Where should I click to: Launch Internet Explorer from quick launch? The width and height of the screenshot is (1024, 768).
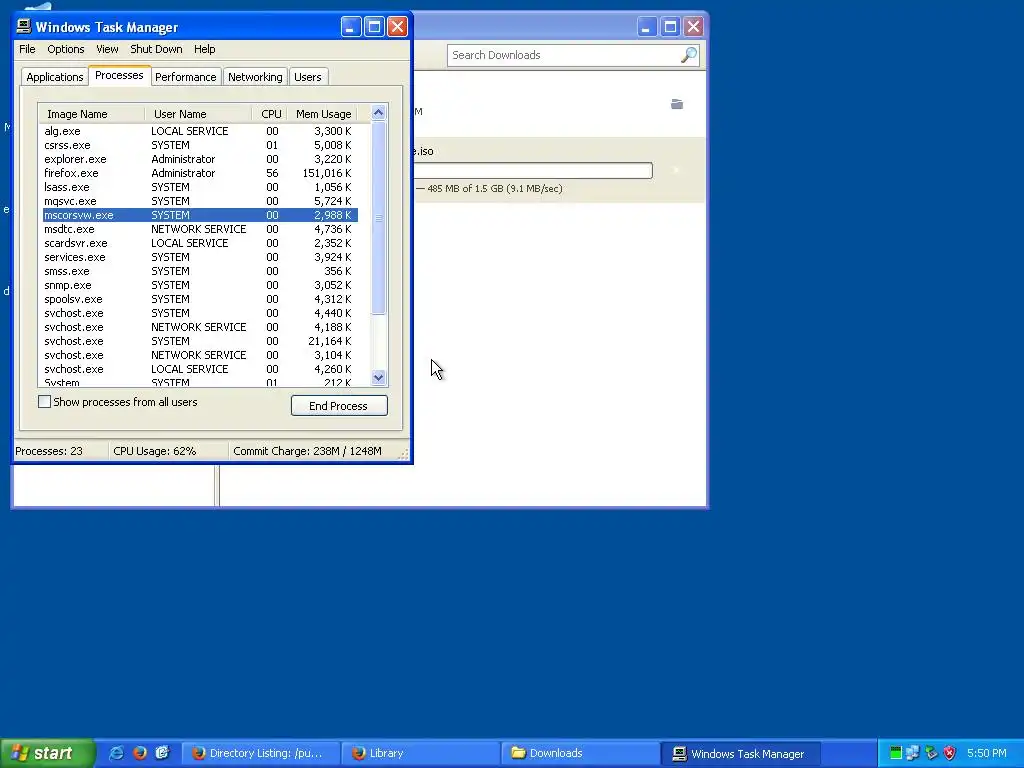click(x=116, y=753)
